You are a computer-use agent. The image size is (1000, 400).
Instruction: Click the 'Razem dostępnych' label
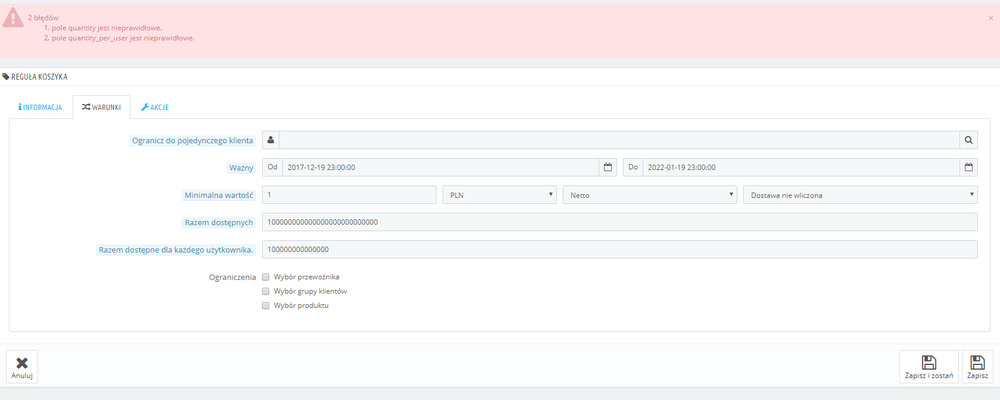point(219,223)
